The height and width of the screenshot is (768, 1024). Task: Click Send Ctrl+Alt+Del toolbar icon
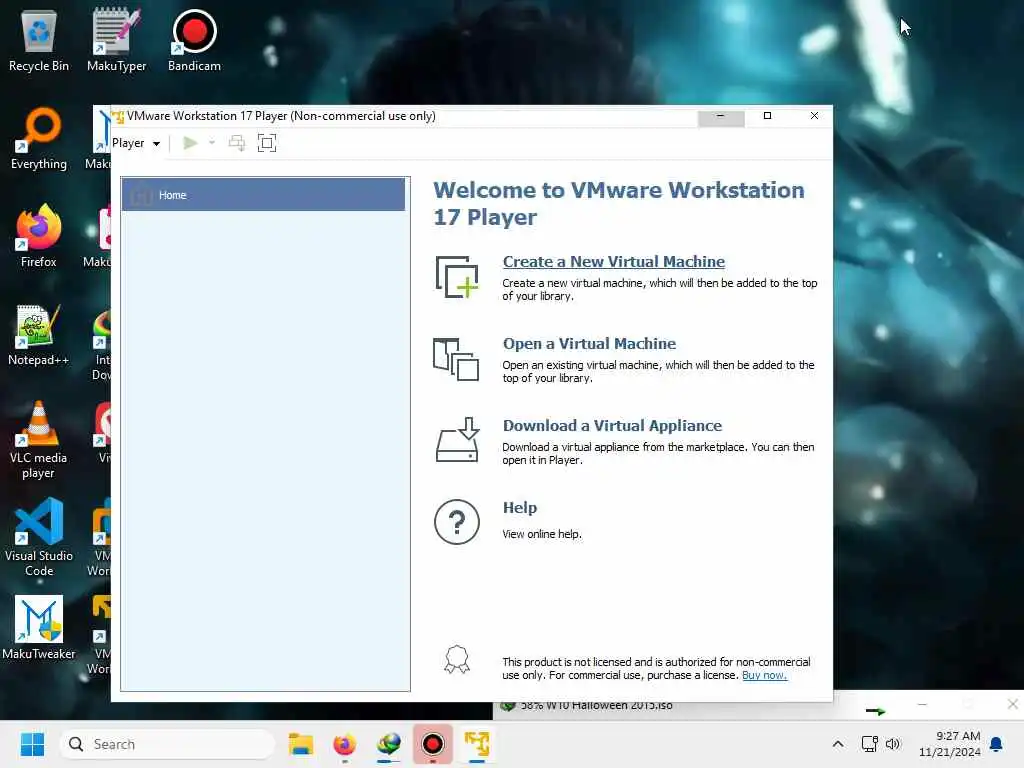pyautogui.click(x=237, y=143)
